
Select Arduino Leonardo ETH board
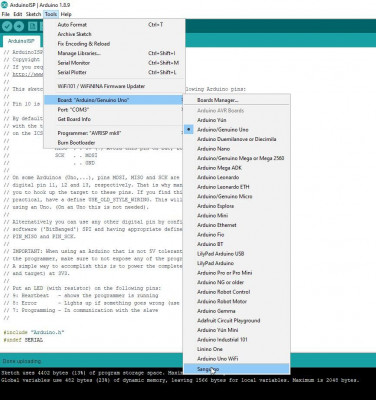pyautogui.click(x=237, y=187)
